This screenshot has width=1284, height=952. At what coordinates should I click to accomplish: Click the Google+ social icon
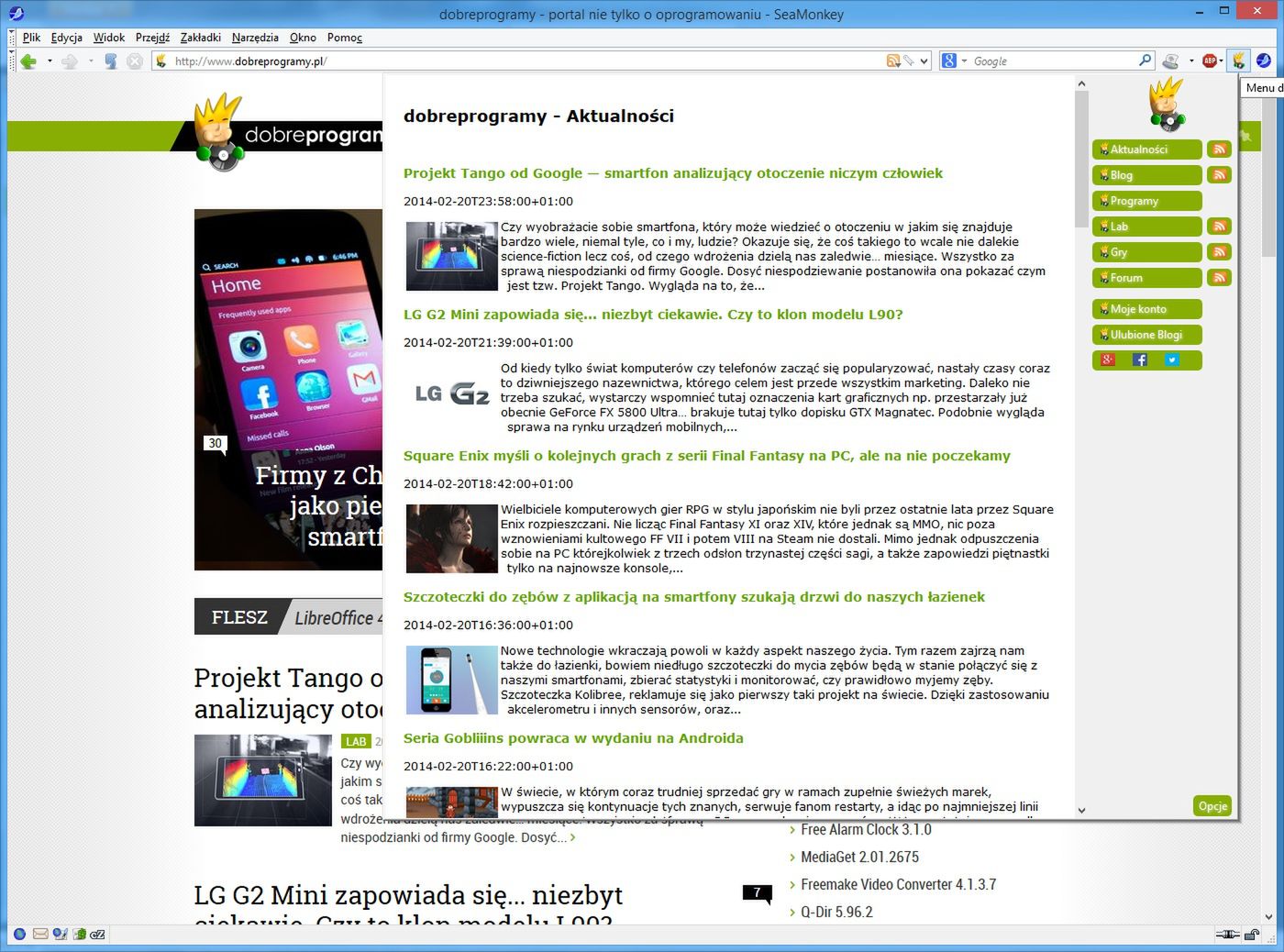click(1108, 360)
